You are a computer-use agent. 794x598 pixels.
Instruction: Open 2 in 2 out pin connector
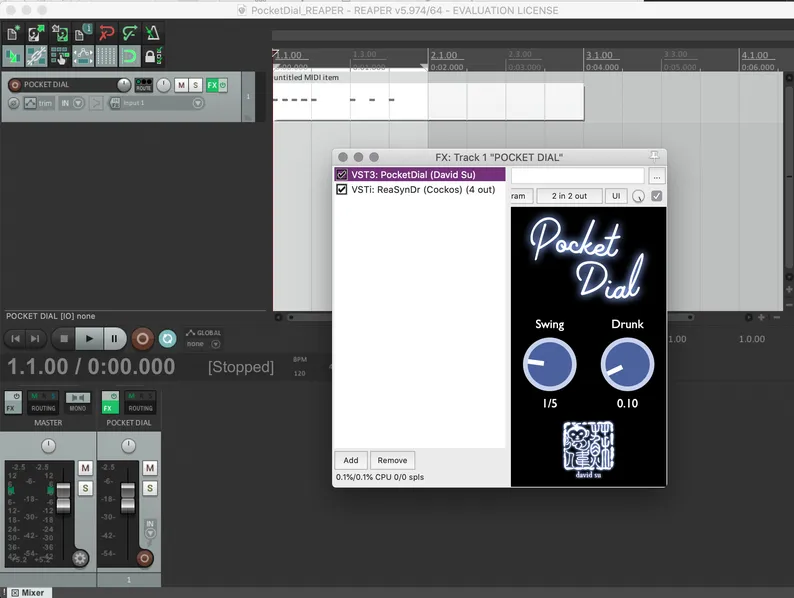570,196
